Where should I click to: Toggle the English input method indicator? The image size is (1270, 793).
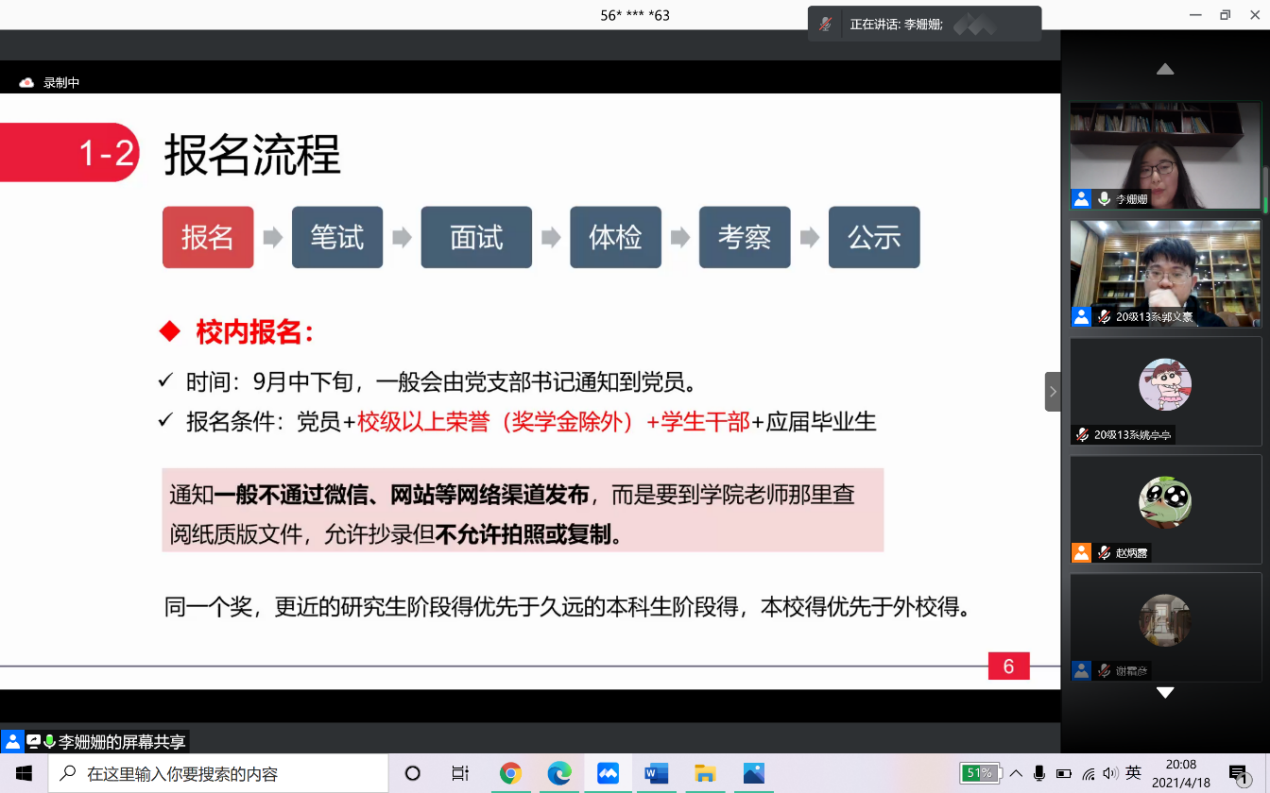click(1133, 773)
